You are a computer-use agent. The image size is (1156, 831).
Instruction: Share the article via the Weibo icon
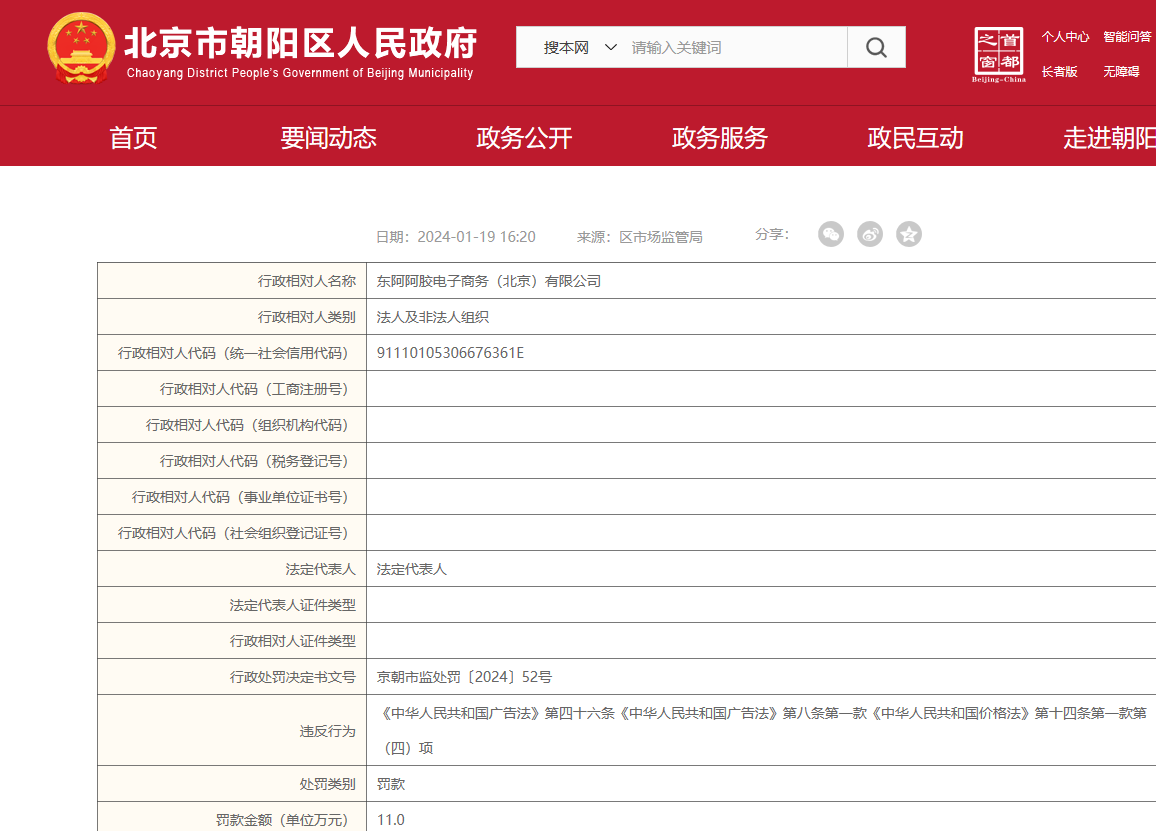[870, 234]
